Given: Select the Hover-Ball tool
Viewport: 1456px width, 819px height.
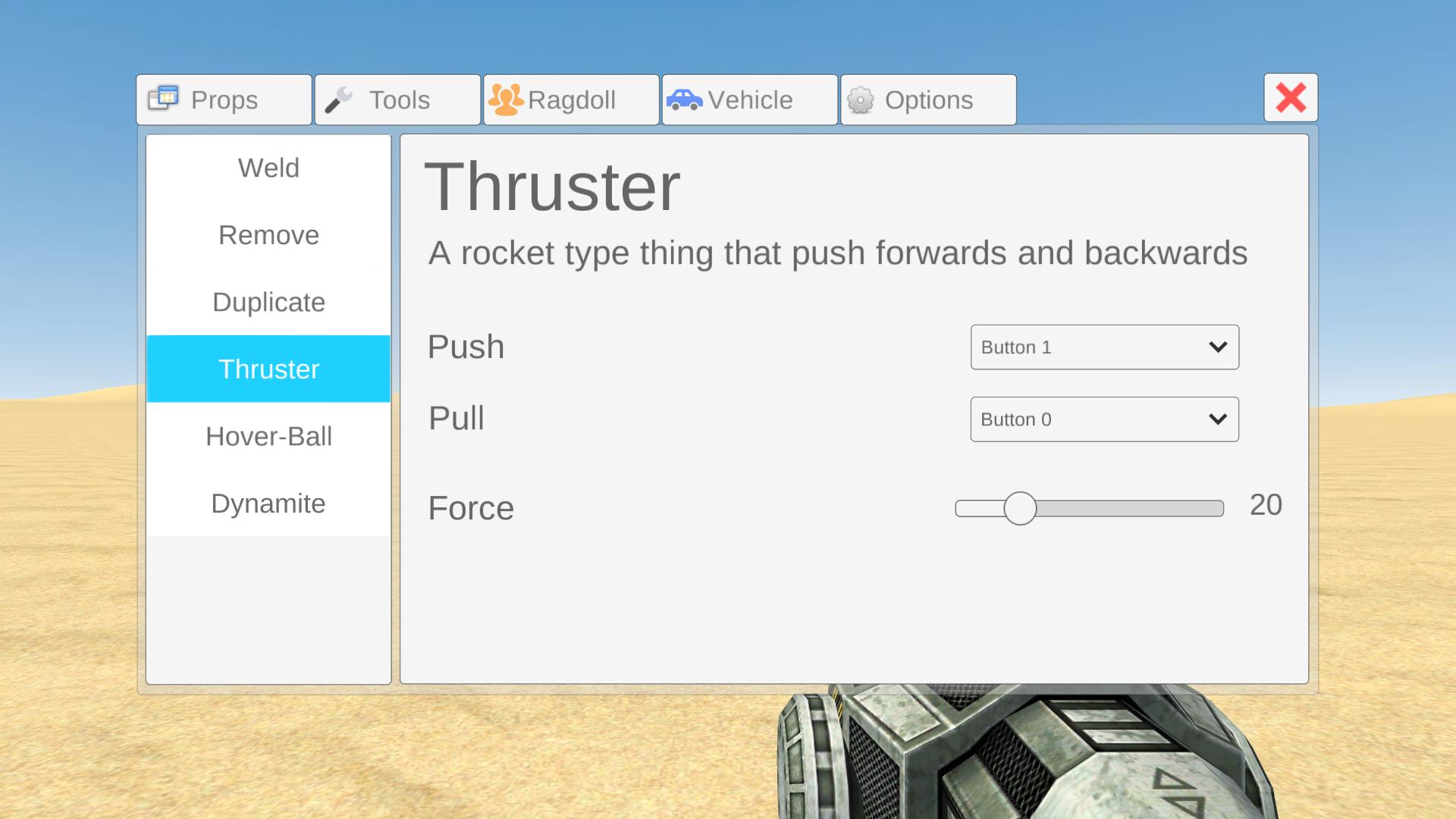Looking at the screenshot, I should (x=268, y=436).
